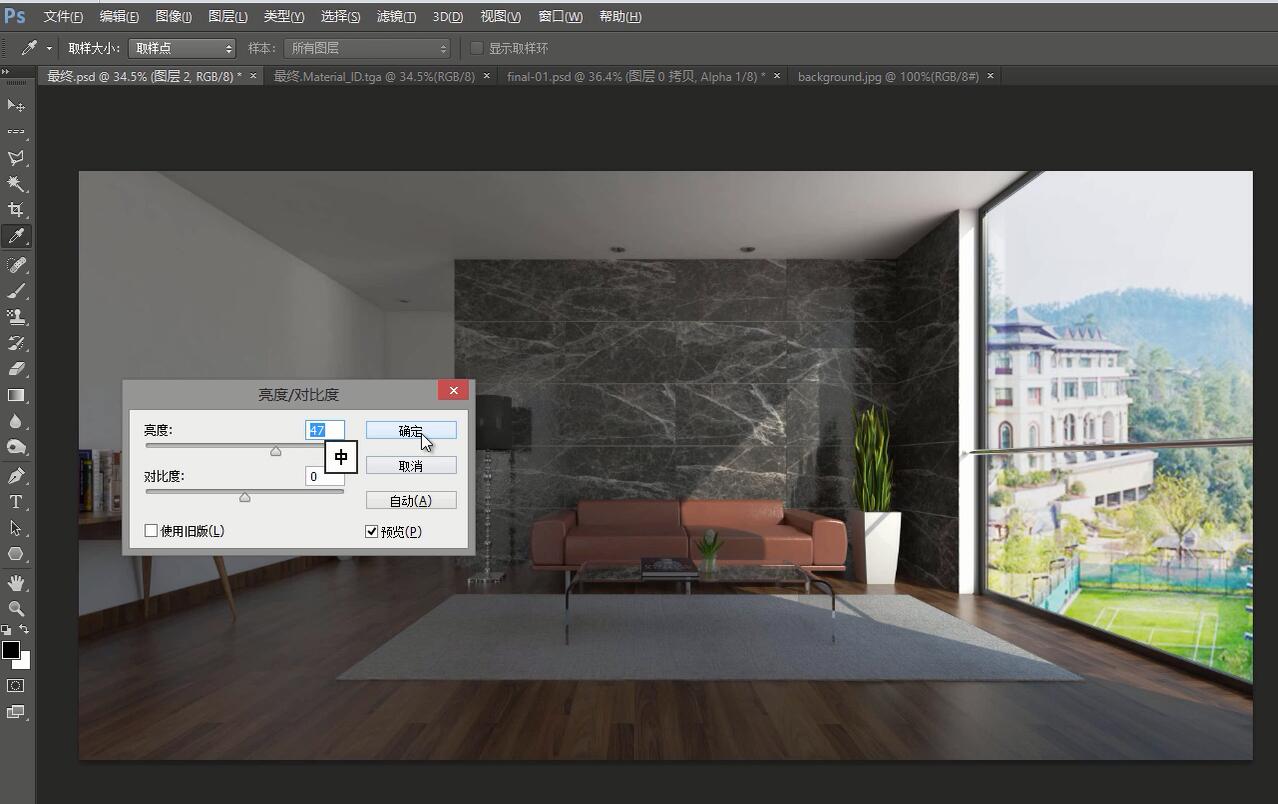Open the 取样大小 sample size dropdown
Screen dimensions: 1278x804
pyautogui.click(x=182, y=48)
